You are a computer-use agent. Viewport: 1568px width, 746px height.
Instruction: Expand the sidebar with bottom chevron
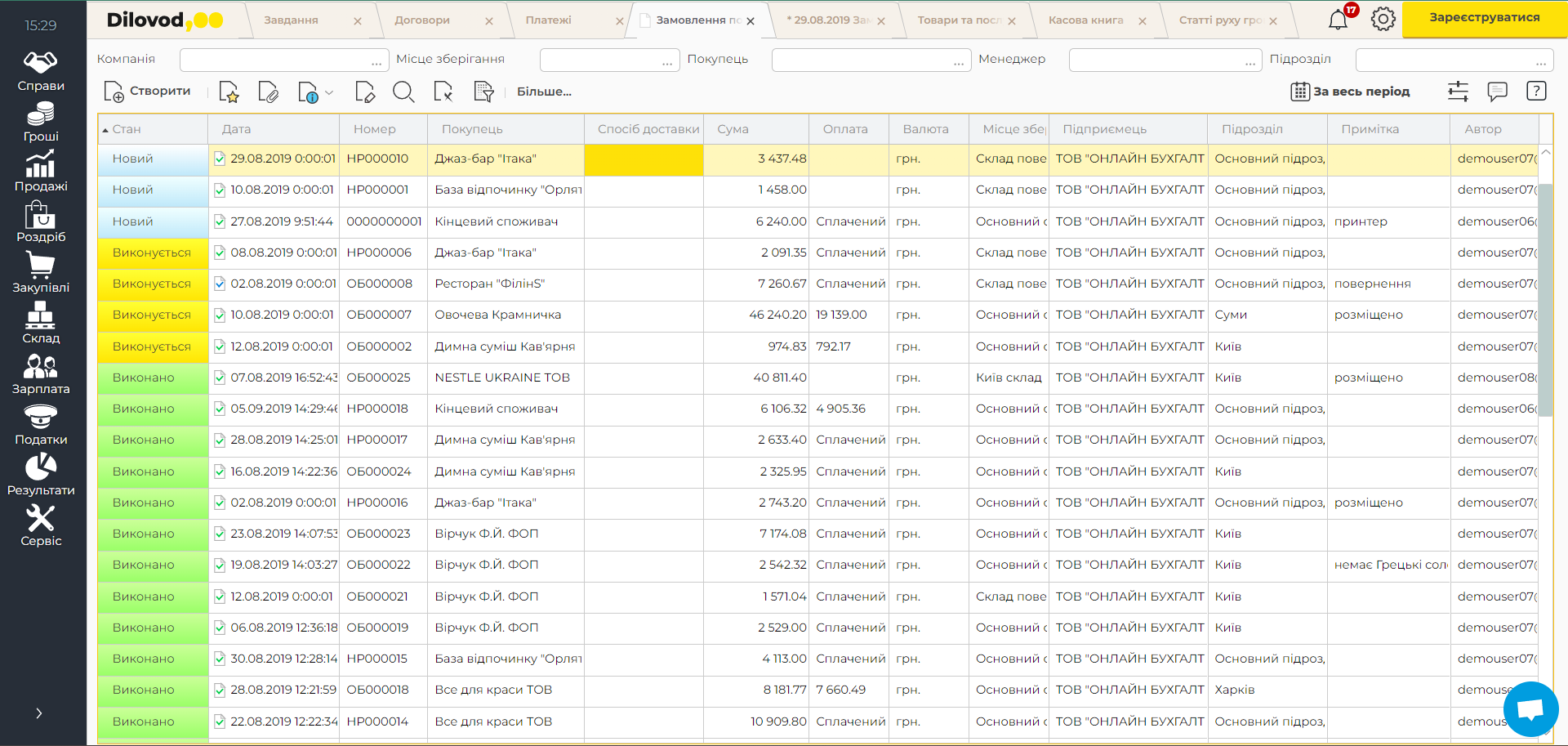tap(39, 713)
